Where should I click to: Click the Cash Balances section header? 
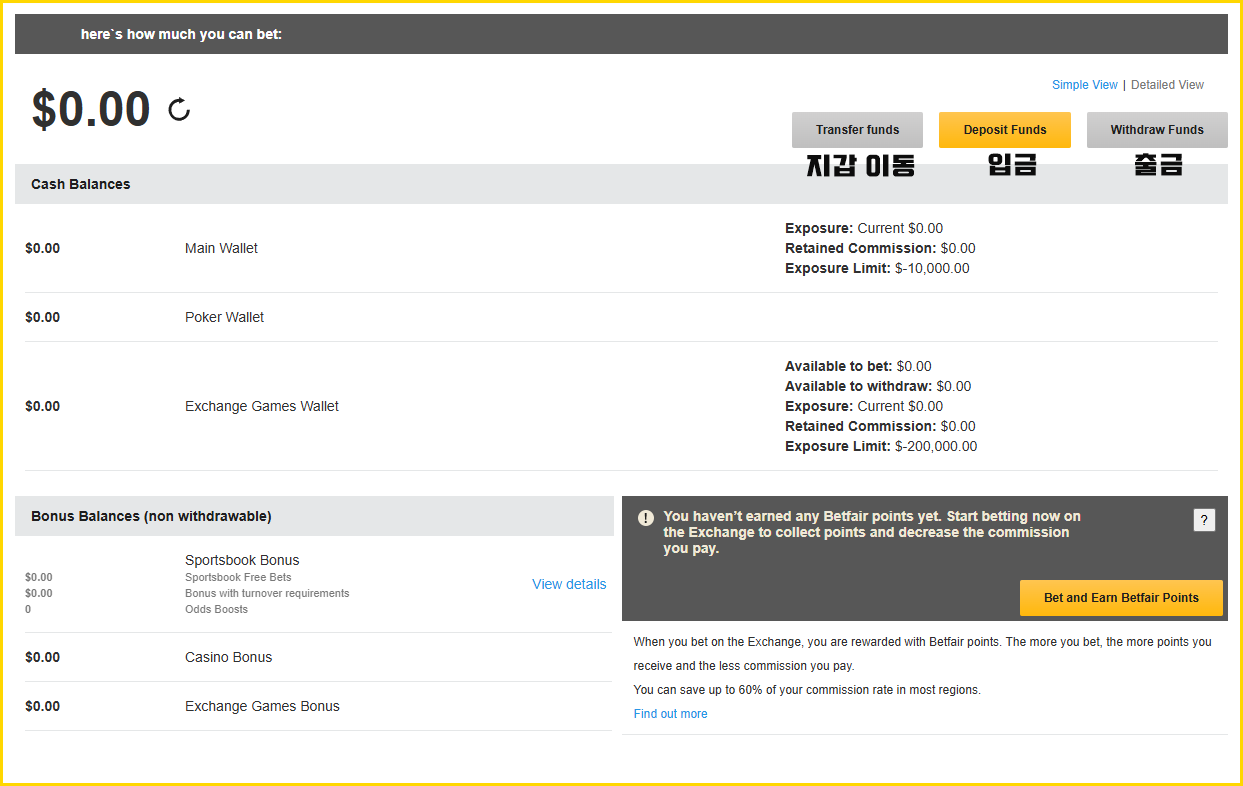click(x=621, y=184)
